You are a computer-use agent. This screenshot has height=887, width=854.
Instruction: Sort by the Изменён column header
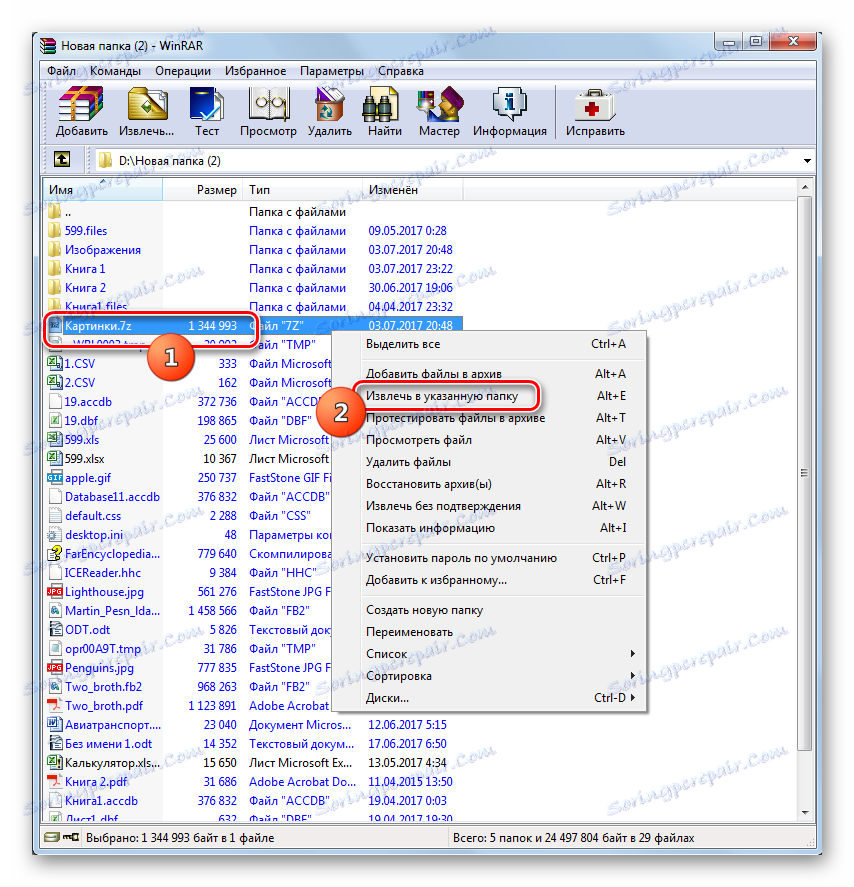point(413,190)
